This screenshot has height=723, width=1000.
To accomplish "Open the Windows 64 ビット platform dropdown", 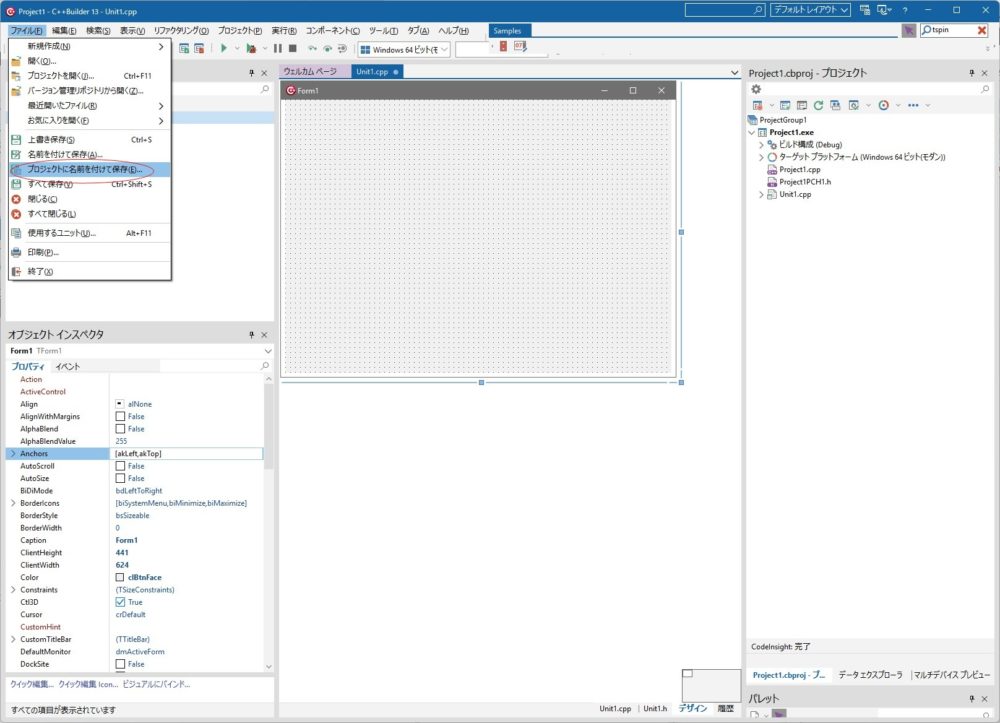I will point(405,49).
